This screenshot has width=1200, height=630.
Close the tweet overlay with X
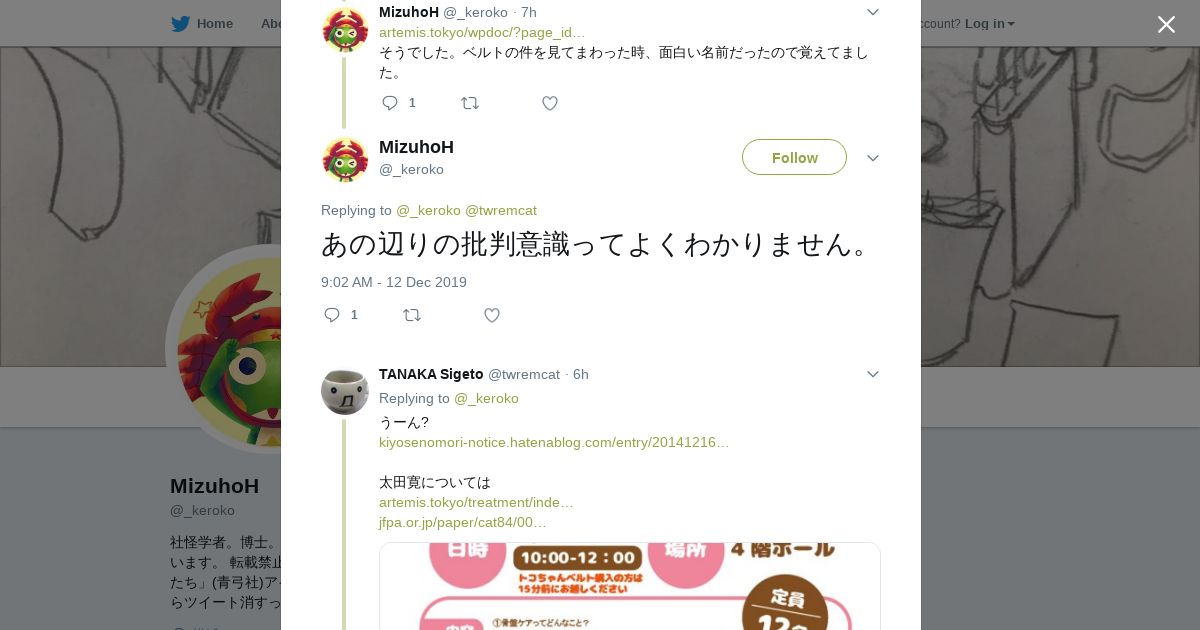[1166, 24]
